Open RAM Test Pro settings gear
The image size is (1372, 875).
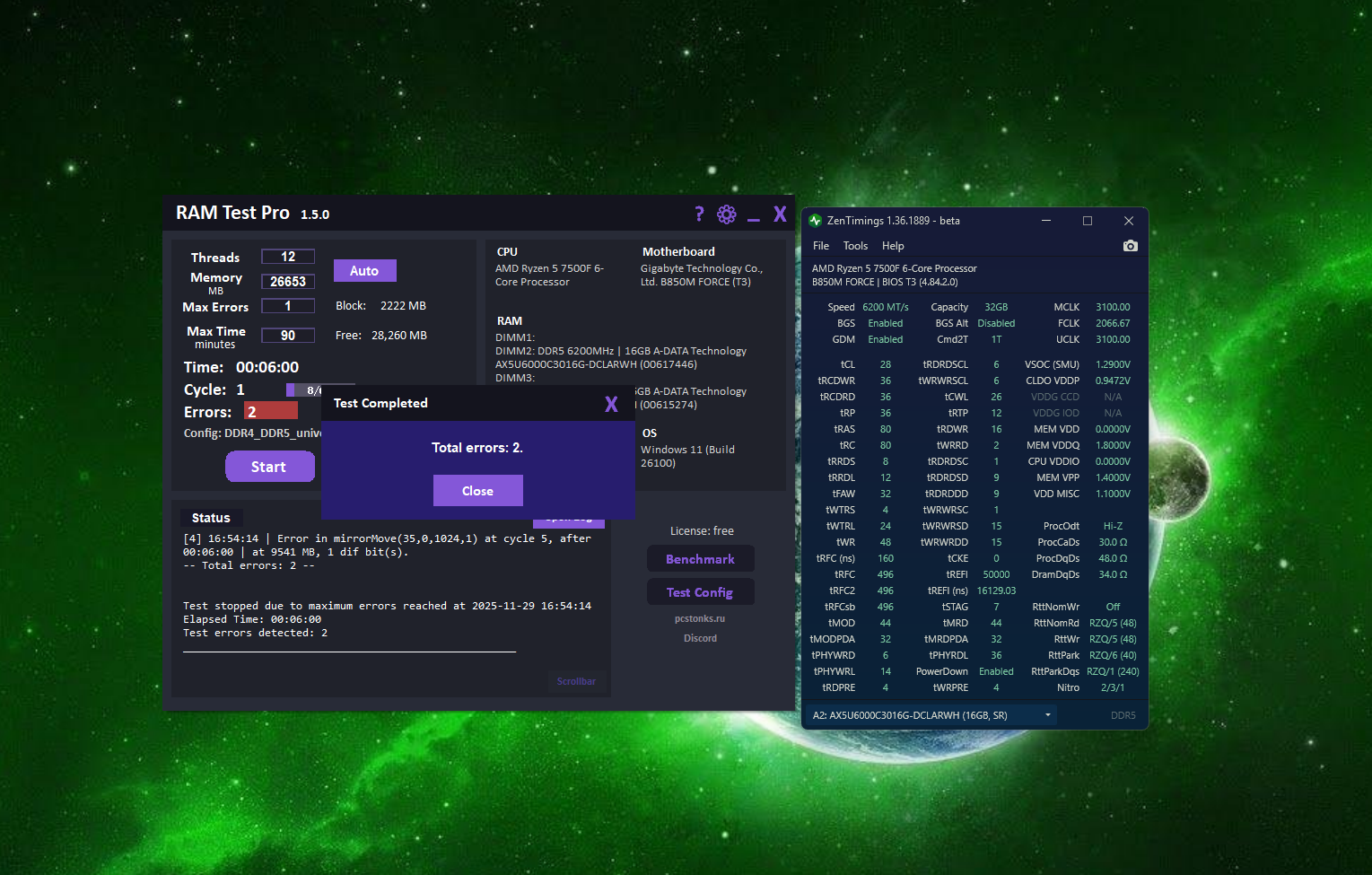727,214
